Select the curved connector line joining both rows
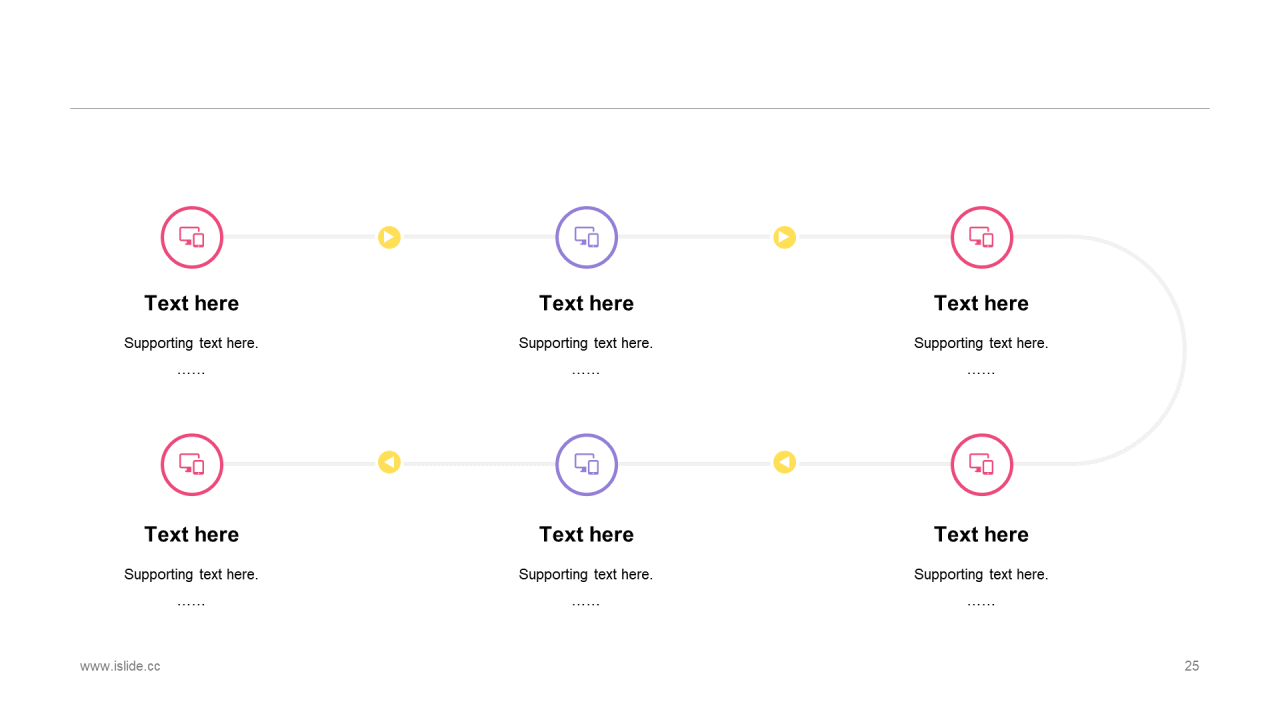Image resolution: width=1280 pixels, height=720 pixels. [1185, 350]
